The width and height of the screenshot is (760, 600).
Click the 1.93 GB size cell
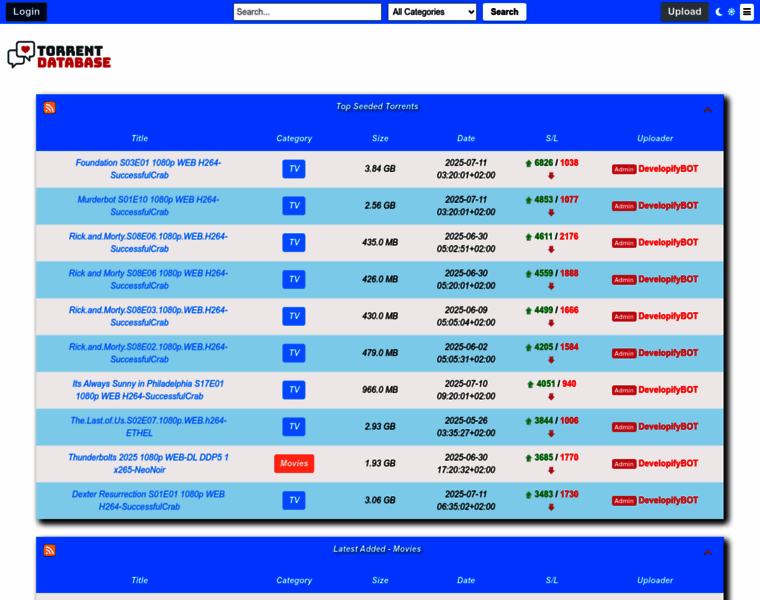click(x=380, y=463)
